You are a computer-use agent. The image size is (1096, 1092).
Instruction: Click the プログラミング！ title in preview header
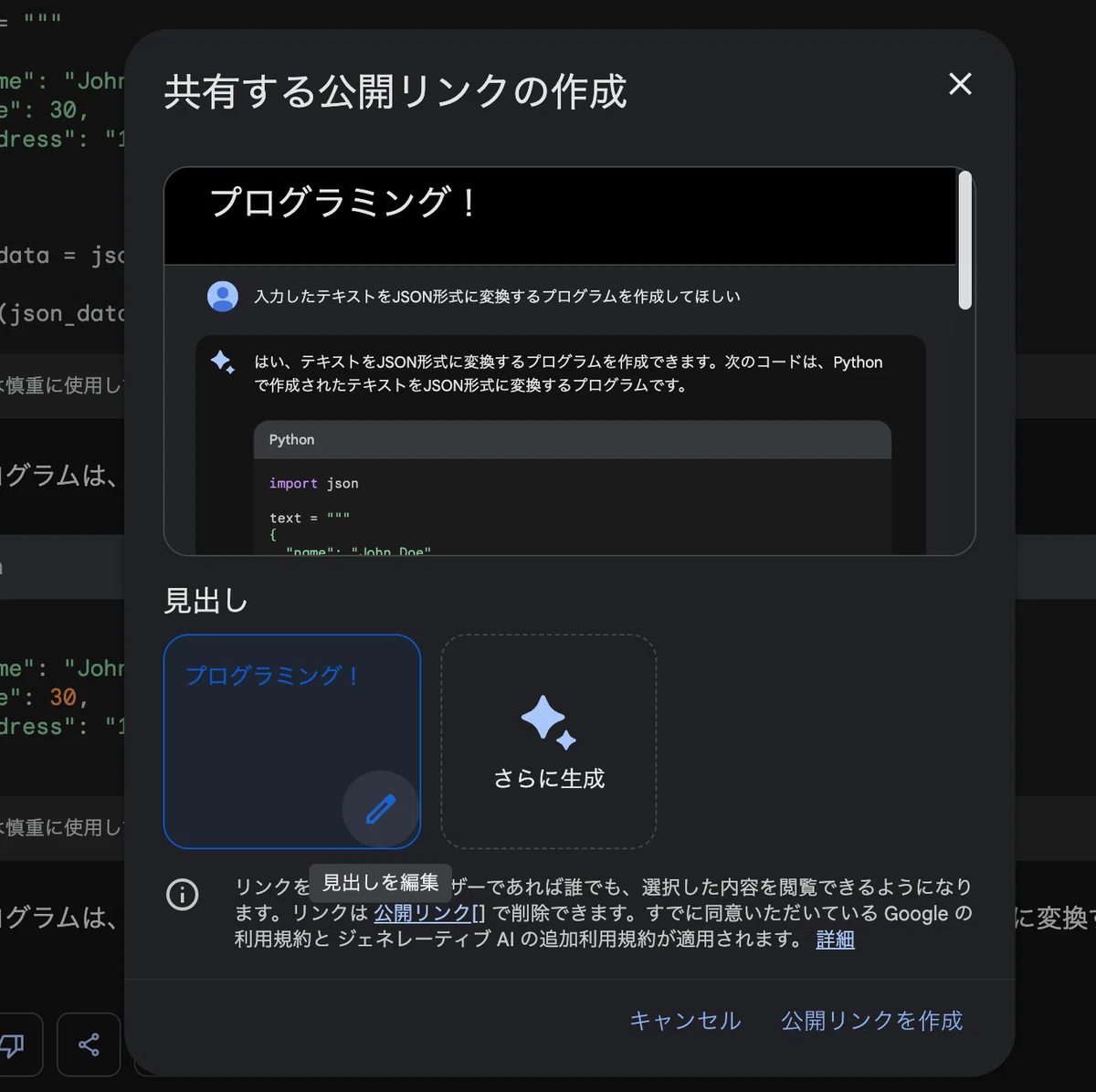tap(343, 203)
